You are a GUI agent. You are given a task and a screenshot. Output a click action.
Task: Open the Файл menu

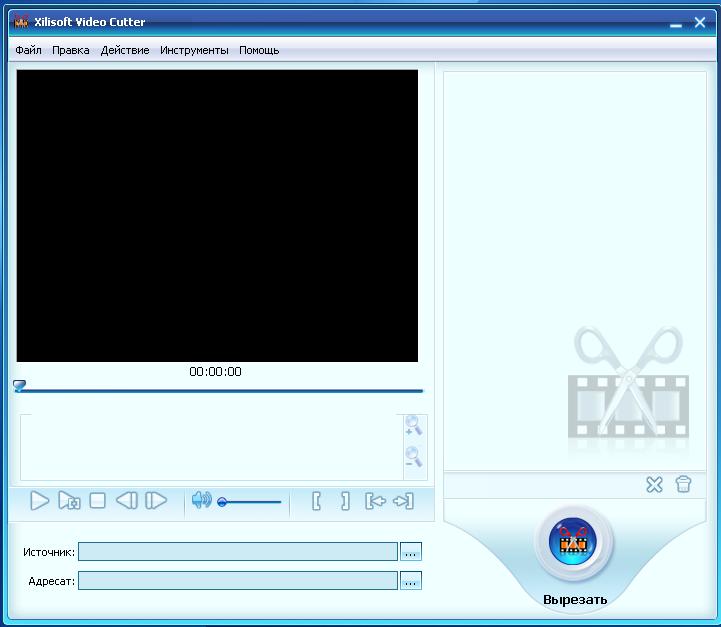(29, 50)
